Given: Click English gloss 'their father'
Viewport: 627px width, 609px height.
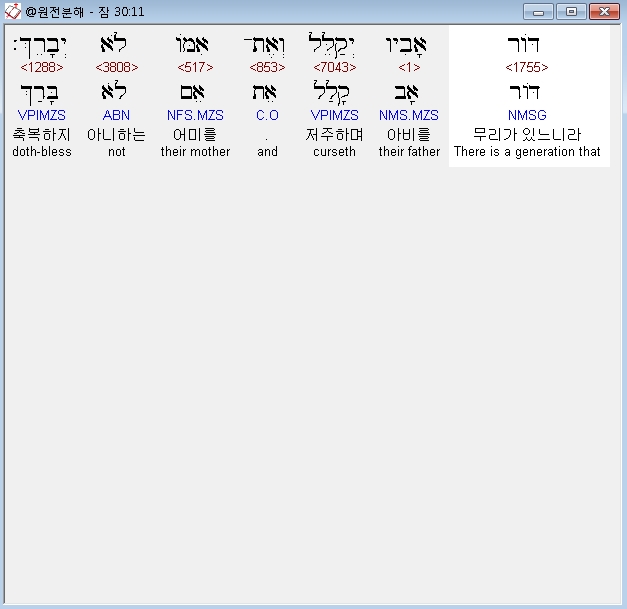Looking at the screenshot, I should (x=409, y=152).
